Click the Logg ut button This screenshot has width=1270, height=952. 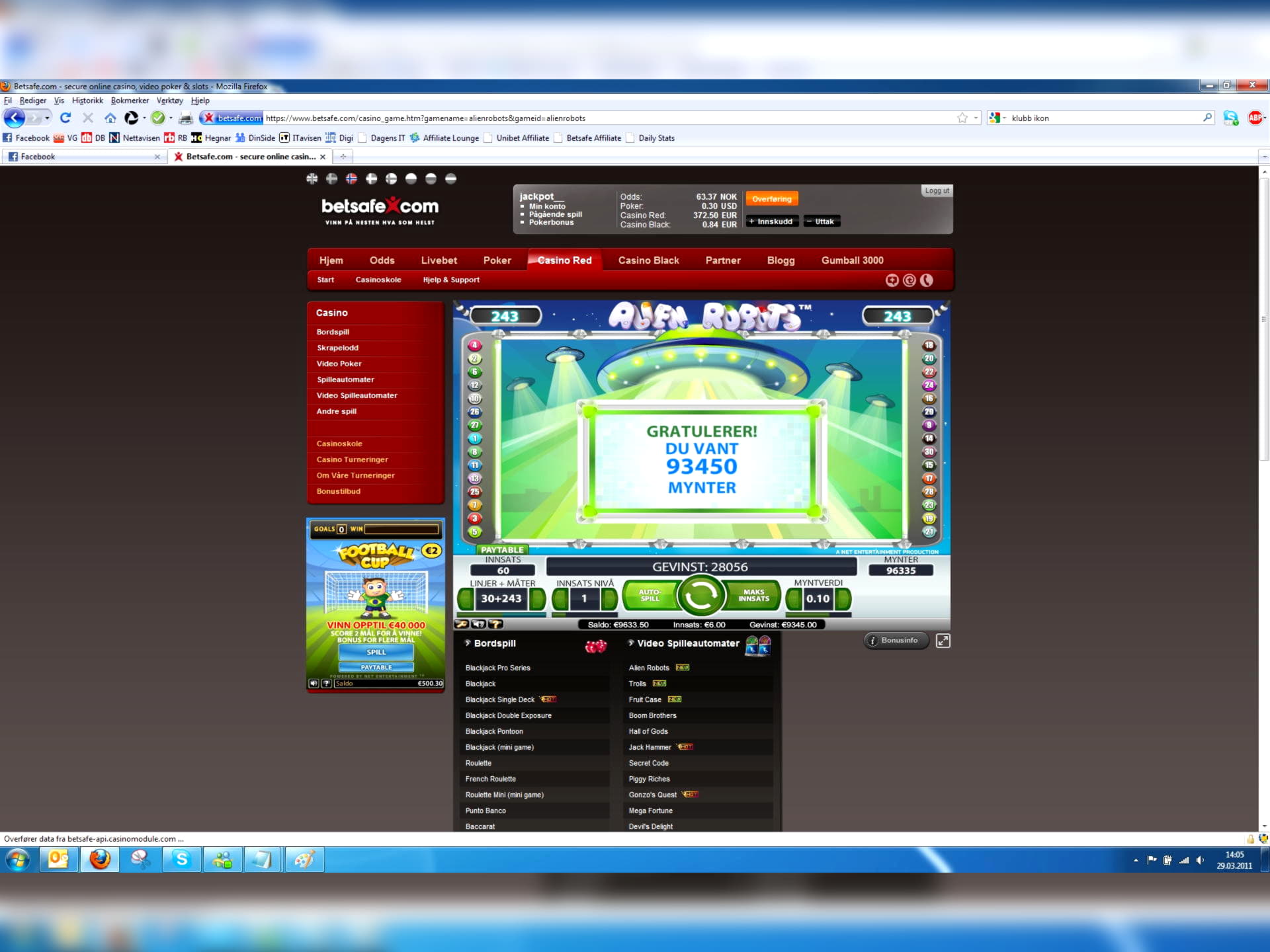937,190
